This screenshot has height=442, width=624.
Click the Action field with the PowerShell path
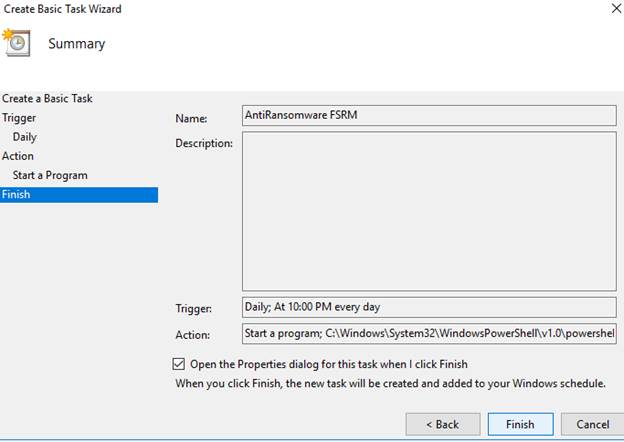429,334
